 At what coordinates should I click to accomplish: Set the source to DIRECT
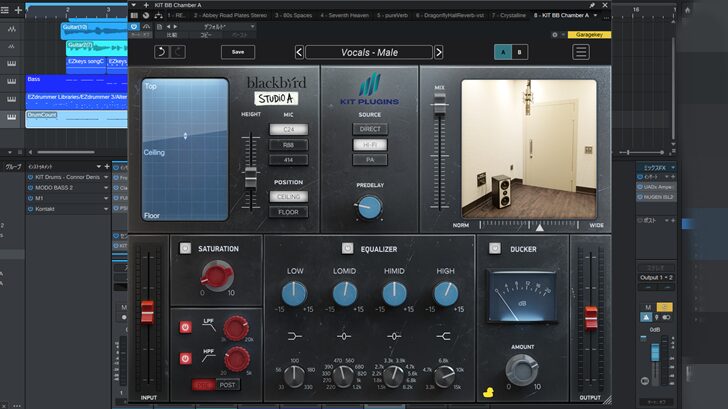[x=370, y=129]
